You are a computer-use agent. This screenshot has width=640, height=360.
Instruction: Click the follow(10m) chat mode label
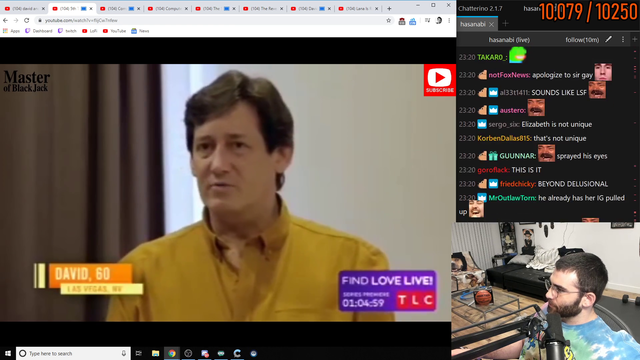coord(582,40)
